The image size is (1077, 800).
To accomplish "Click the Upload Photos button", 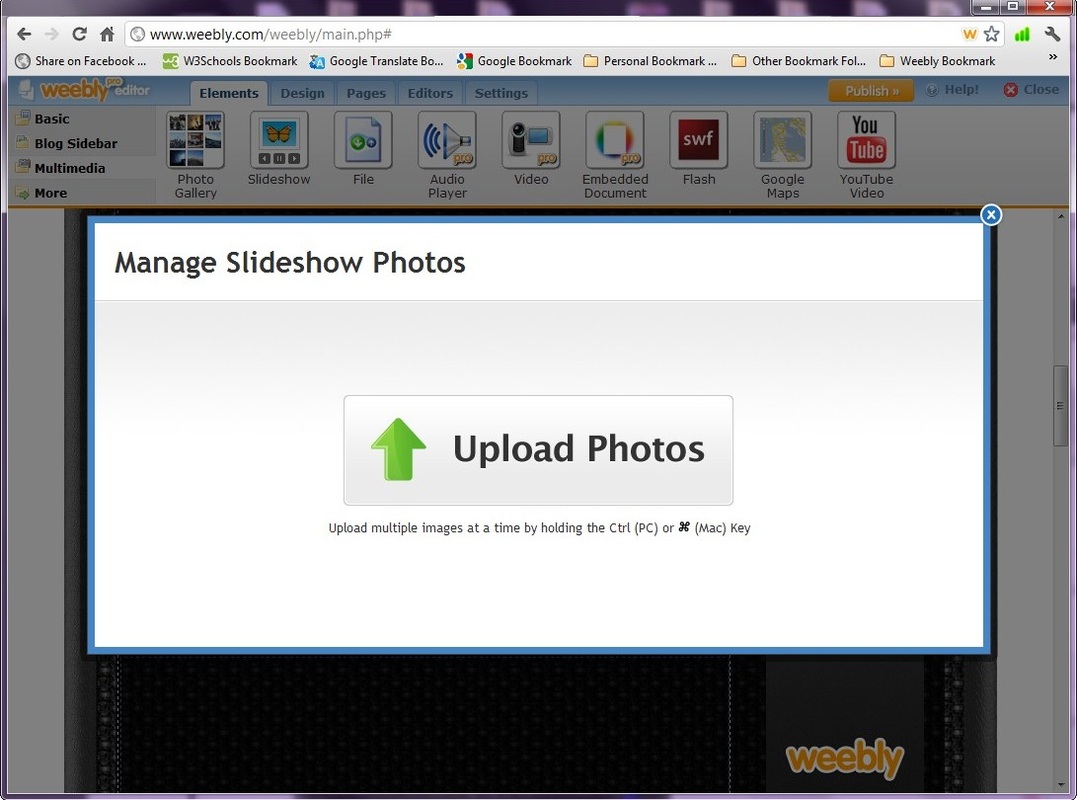I will [538, 450].
